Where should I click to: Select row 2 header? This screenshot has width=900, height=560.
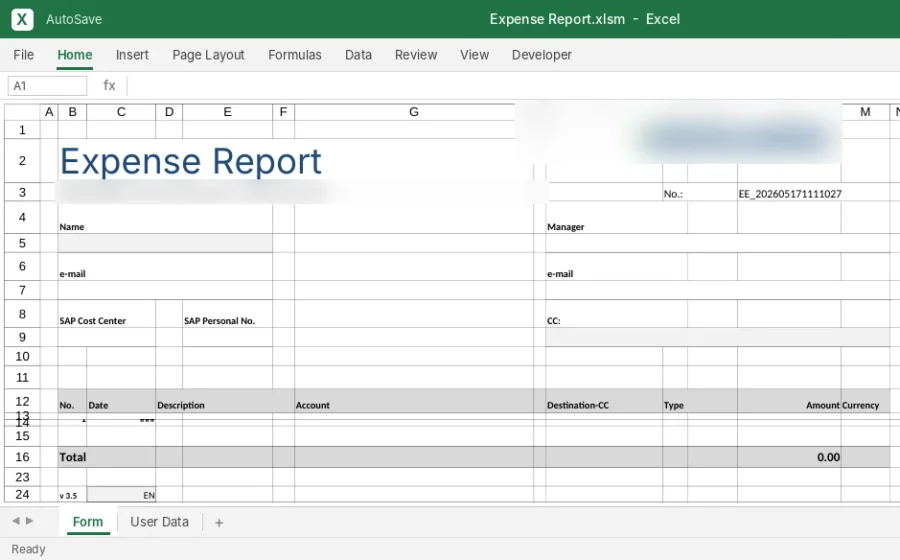(x=22, y=161)
